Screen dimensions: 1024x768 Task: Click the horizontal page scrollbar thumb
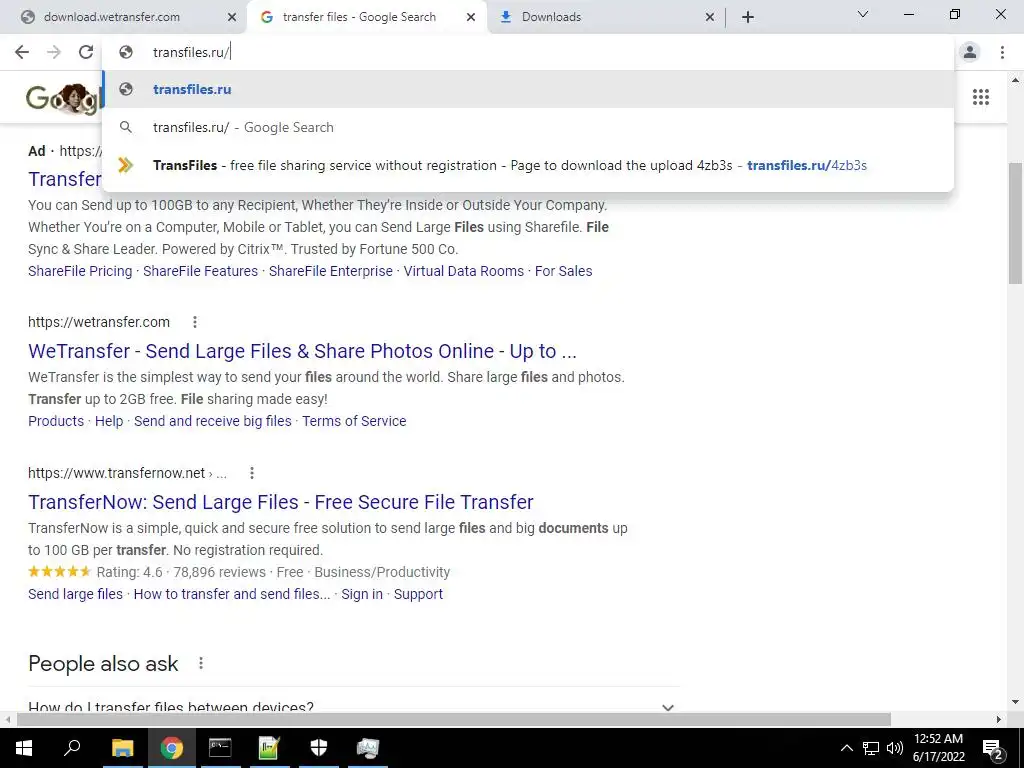(x=454, y=719)
